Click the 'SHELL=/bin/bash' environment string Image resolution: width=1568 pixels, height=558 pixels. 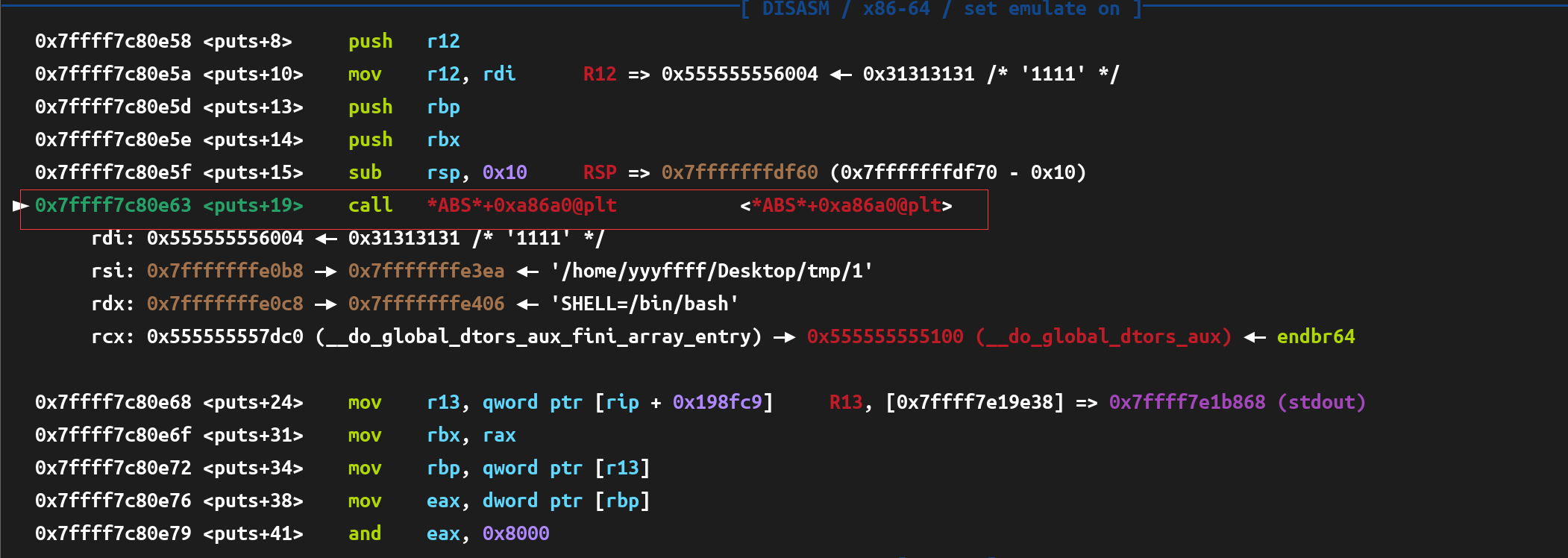645,304
